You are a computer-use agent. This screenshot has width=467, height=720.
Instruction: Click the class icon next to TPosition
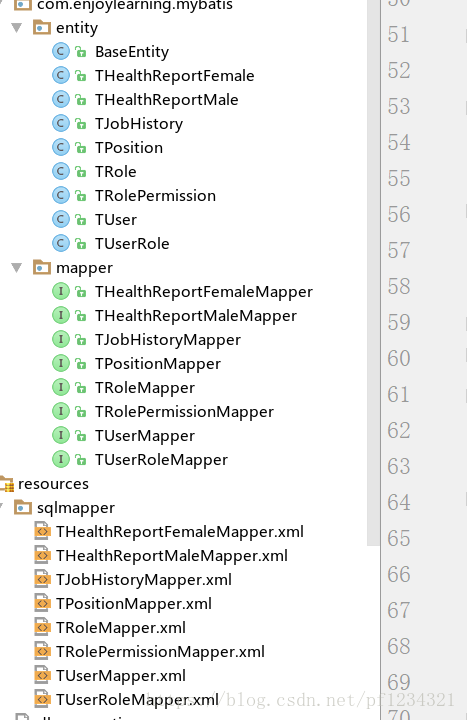pos(61,147)
